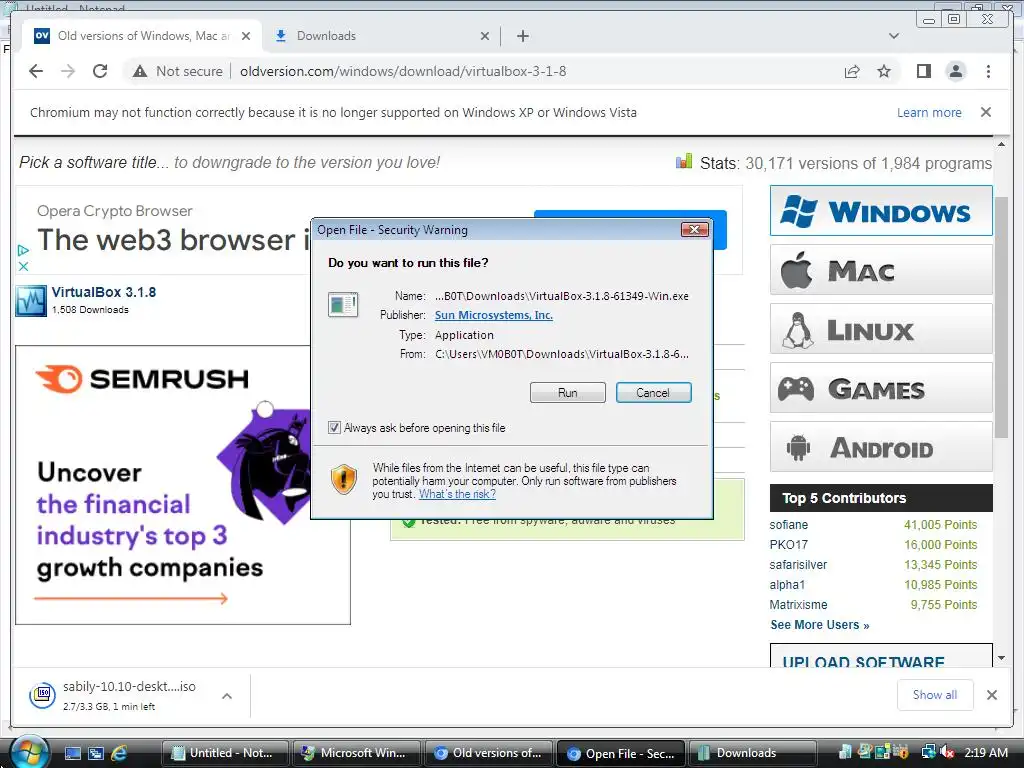The height and width of the screenshot is (768, 1024).
Task: Open the Sun Microsystems, Inc. publisher link
Action: (x=494, y=315)
